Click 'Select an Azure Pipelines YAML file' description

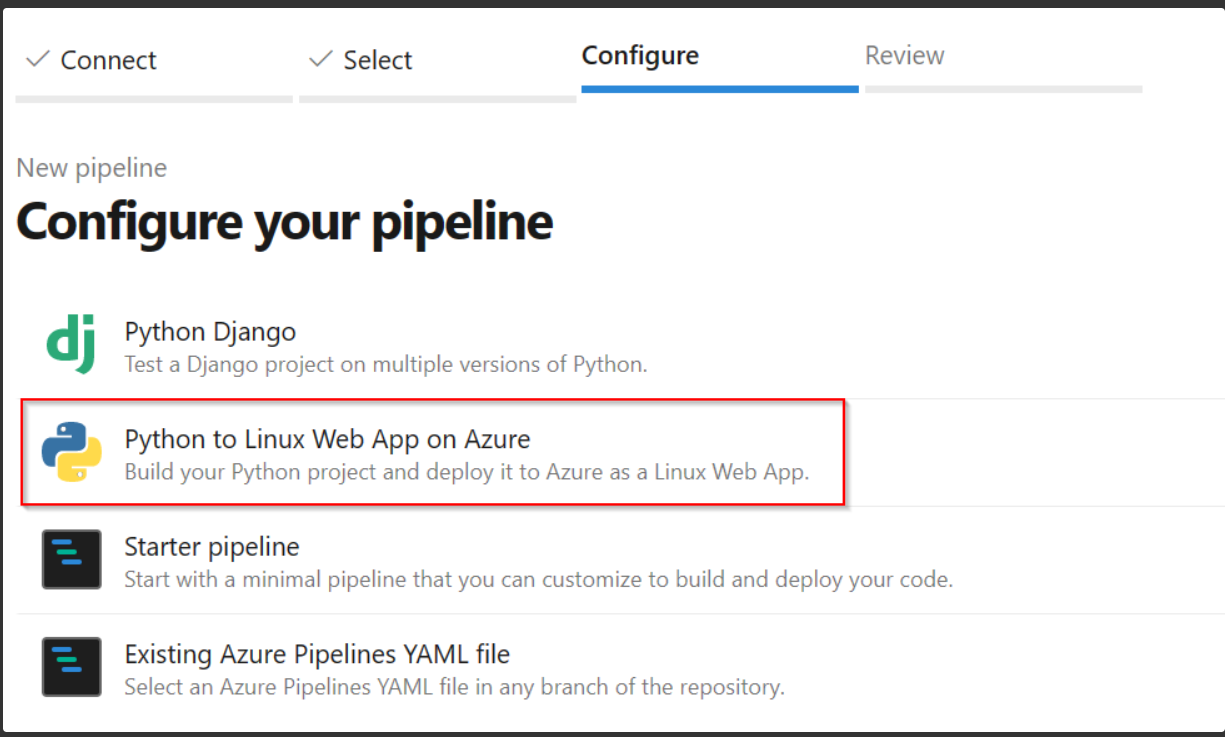(x=454, y=687)
